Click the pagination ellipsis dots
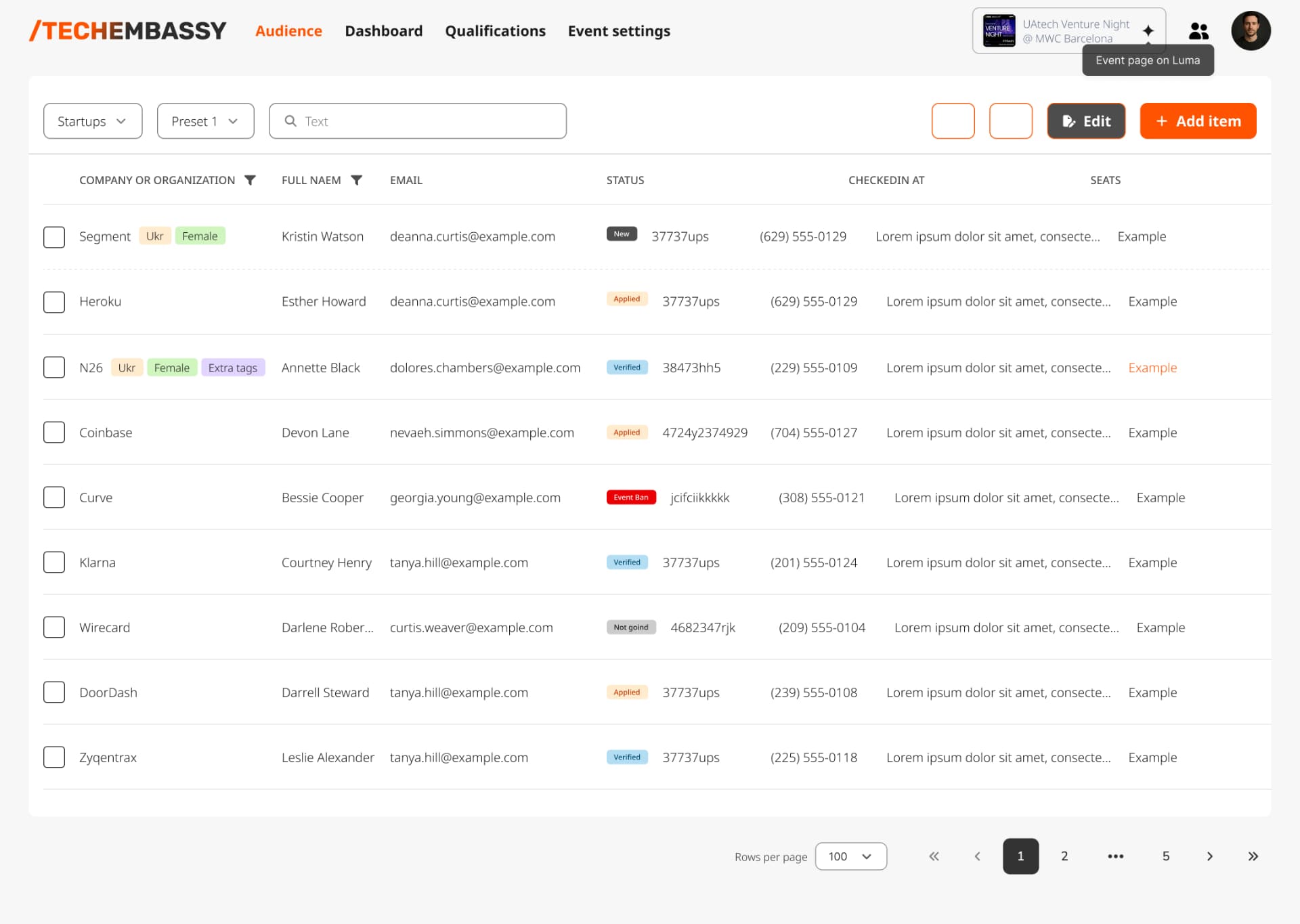Viewport: 1300px width, 924px height. [x=1115, y=856]
